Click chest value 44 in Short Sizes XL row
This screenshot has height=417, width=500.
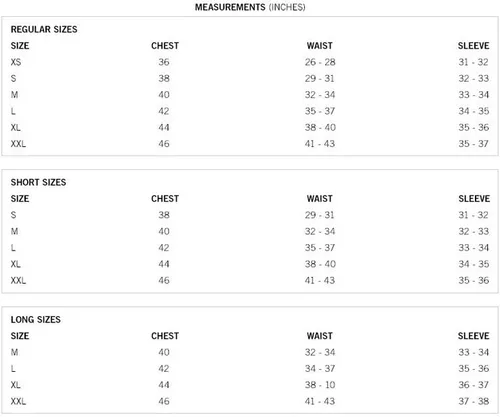tap(164, 264)
